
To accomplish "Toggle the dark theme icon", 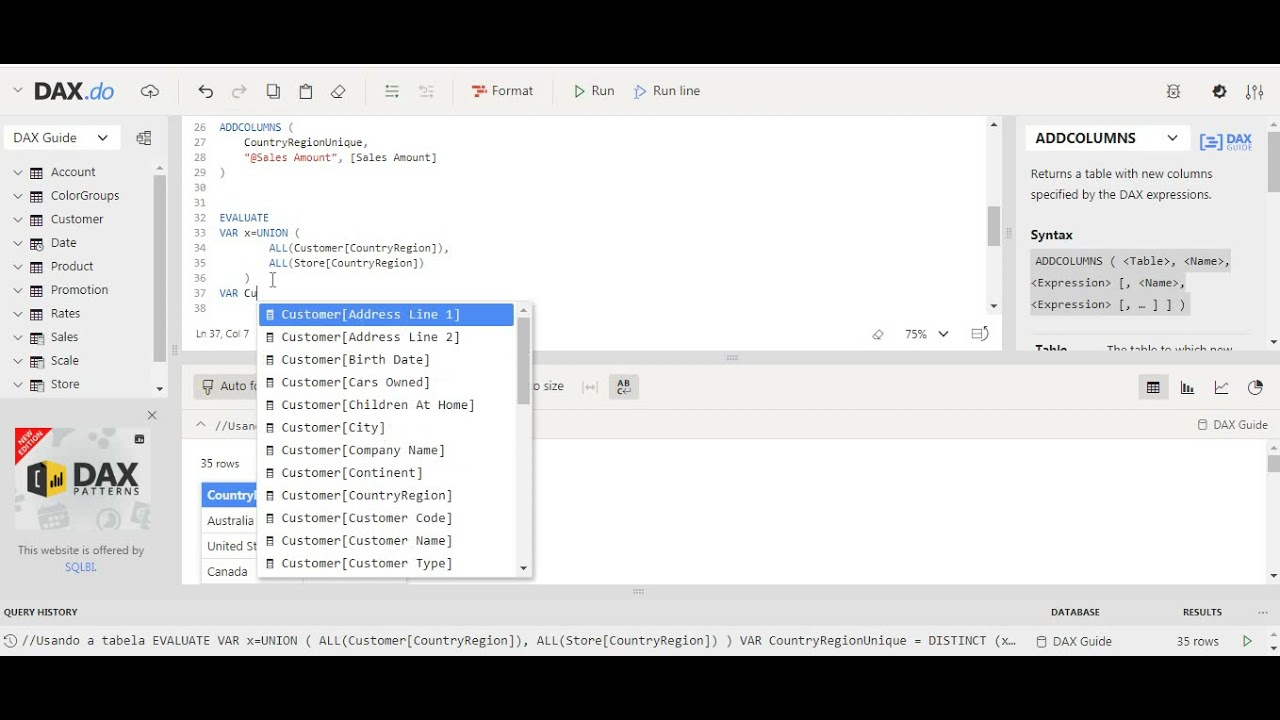I will [1219, 91].
